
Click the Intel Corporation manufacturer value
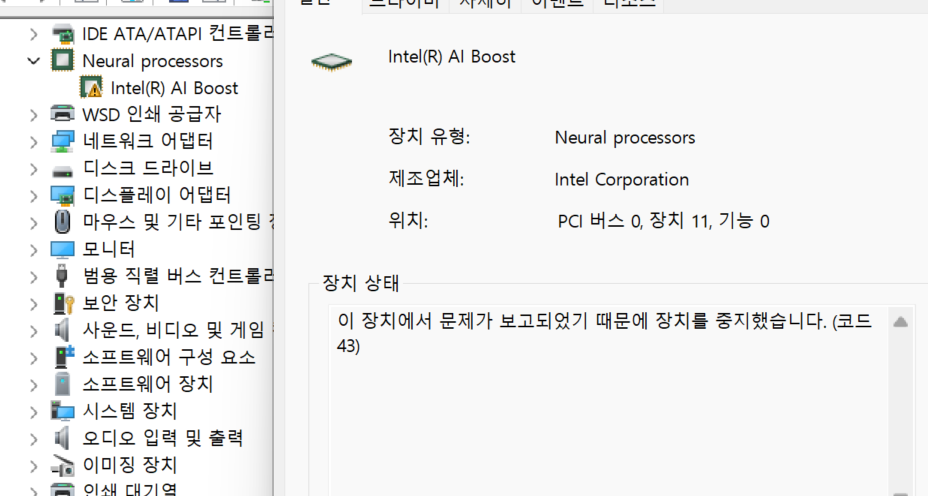click(621, 180)
